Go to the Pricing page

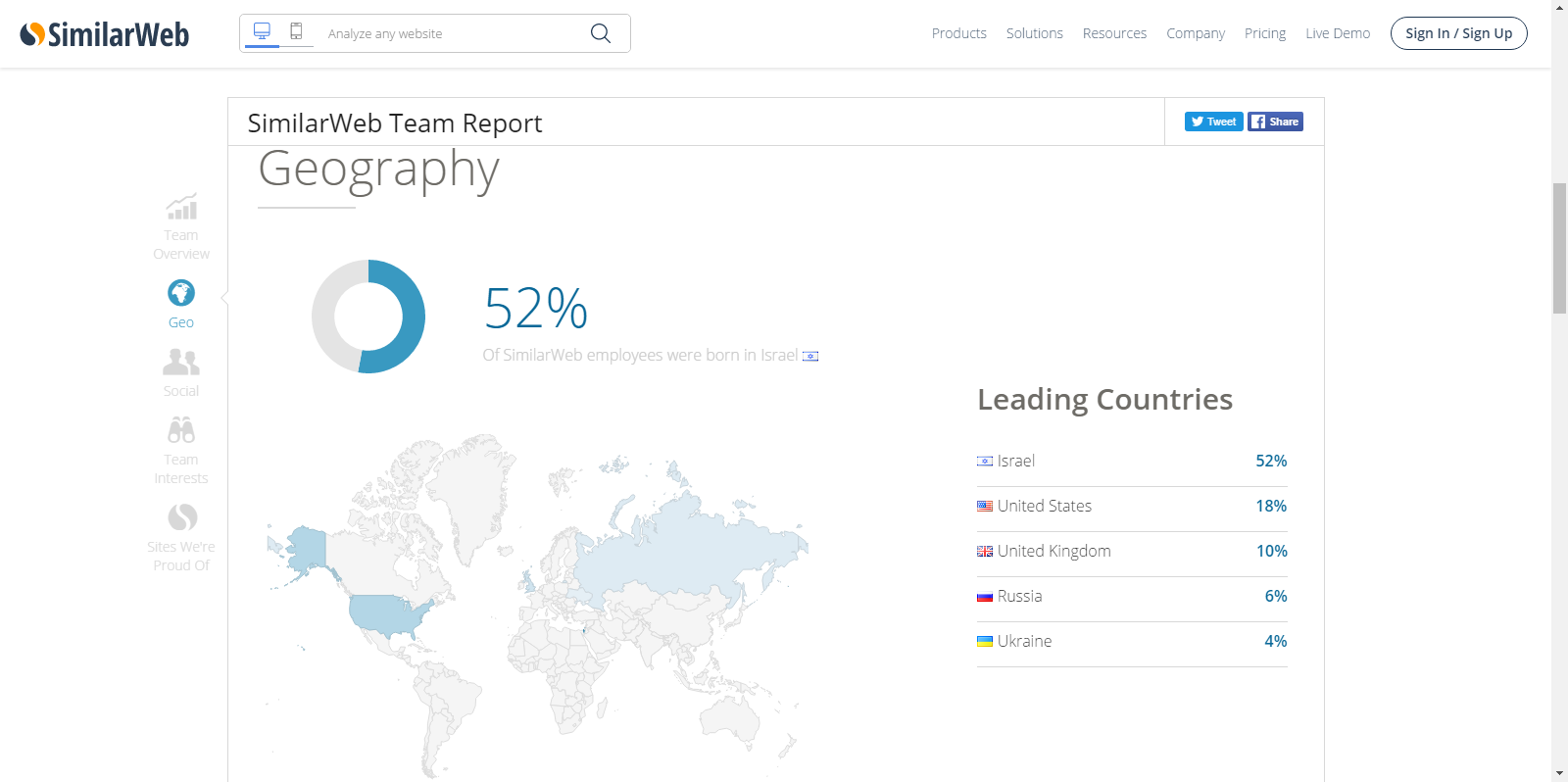1264,33
